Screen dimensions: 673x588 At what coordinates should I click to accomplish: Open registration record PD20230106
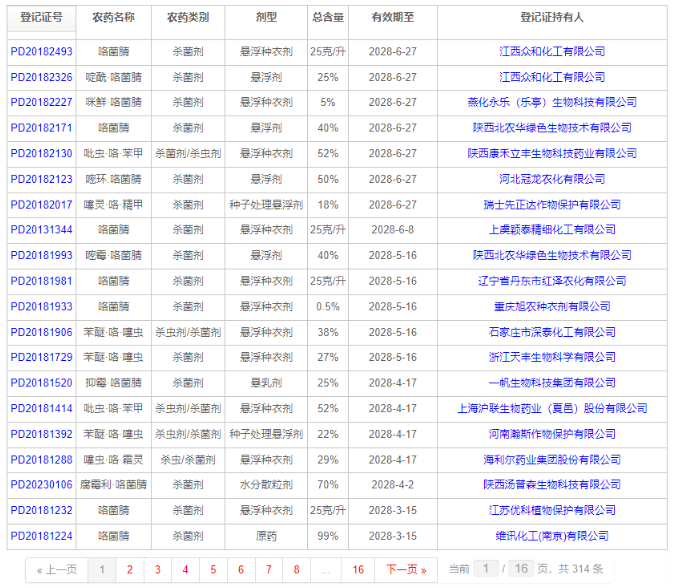(42, 485)
